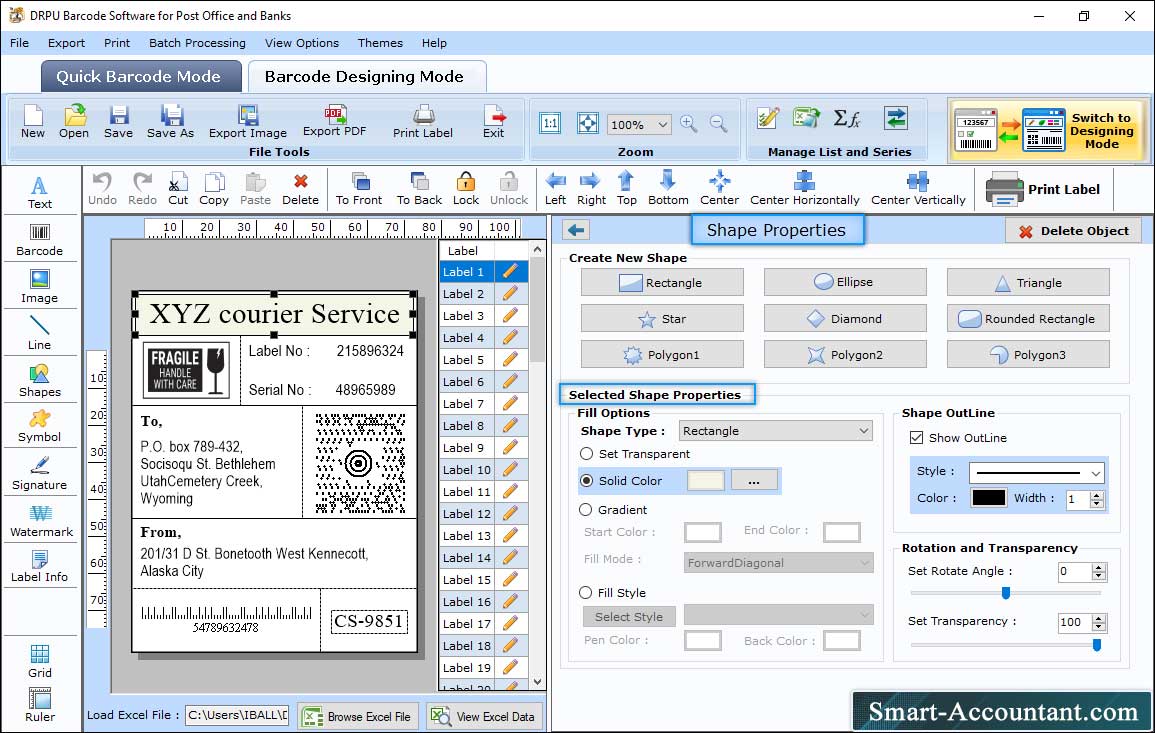1155x733 pixels.
Task: Open the View Options menu
Action: coord(302,43)
